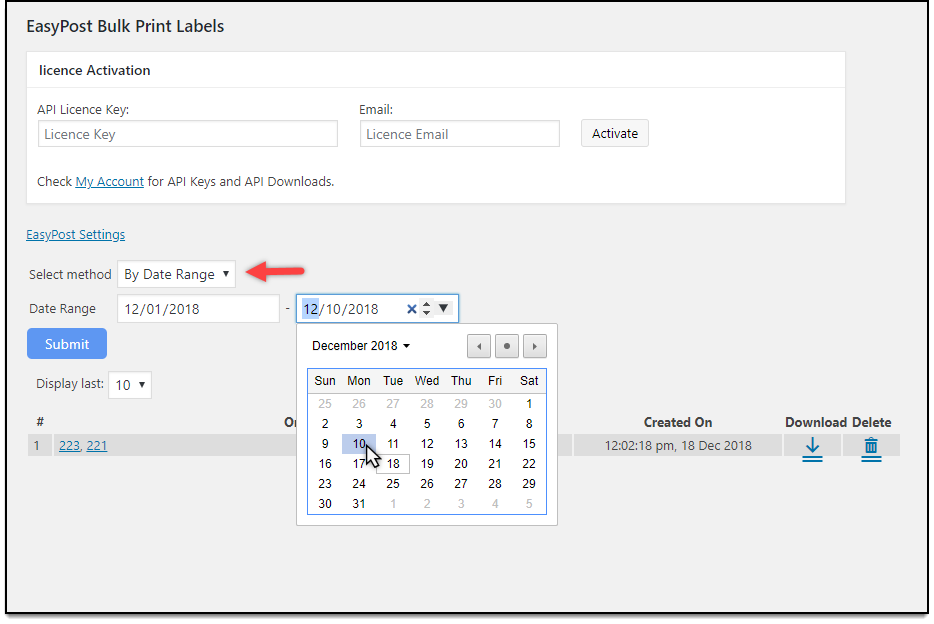
Task: Open order 221 link
Action: [x=97, y=445]
